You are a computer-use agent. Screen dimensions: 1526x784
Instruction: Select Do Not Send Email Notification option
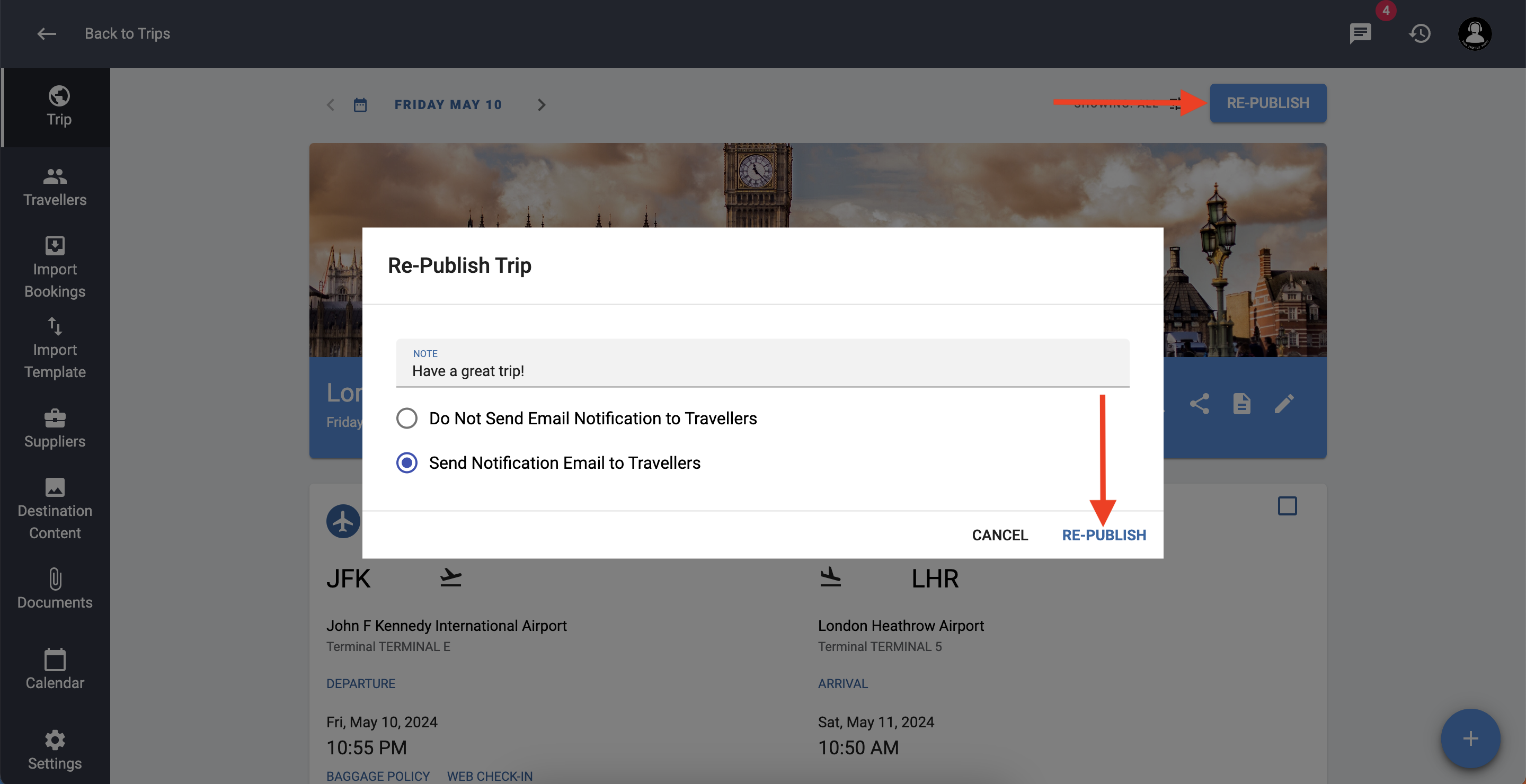pos(576,418)
